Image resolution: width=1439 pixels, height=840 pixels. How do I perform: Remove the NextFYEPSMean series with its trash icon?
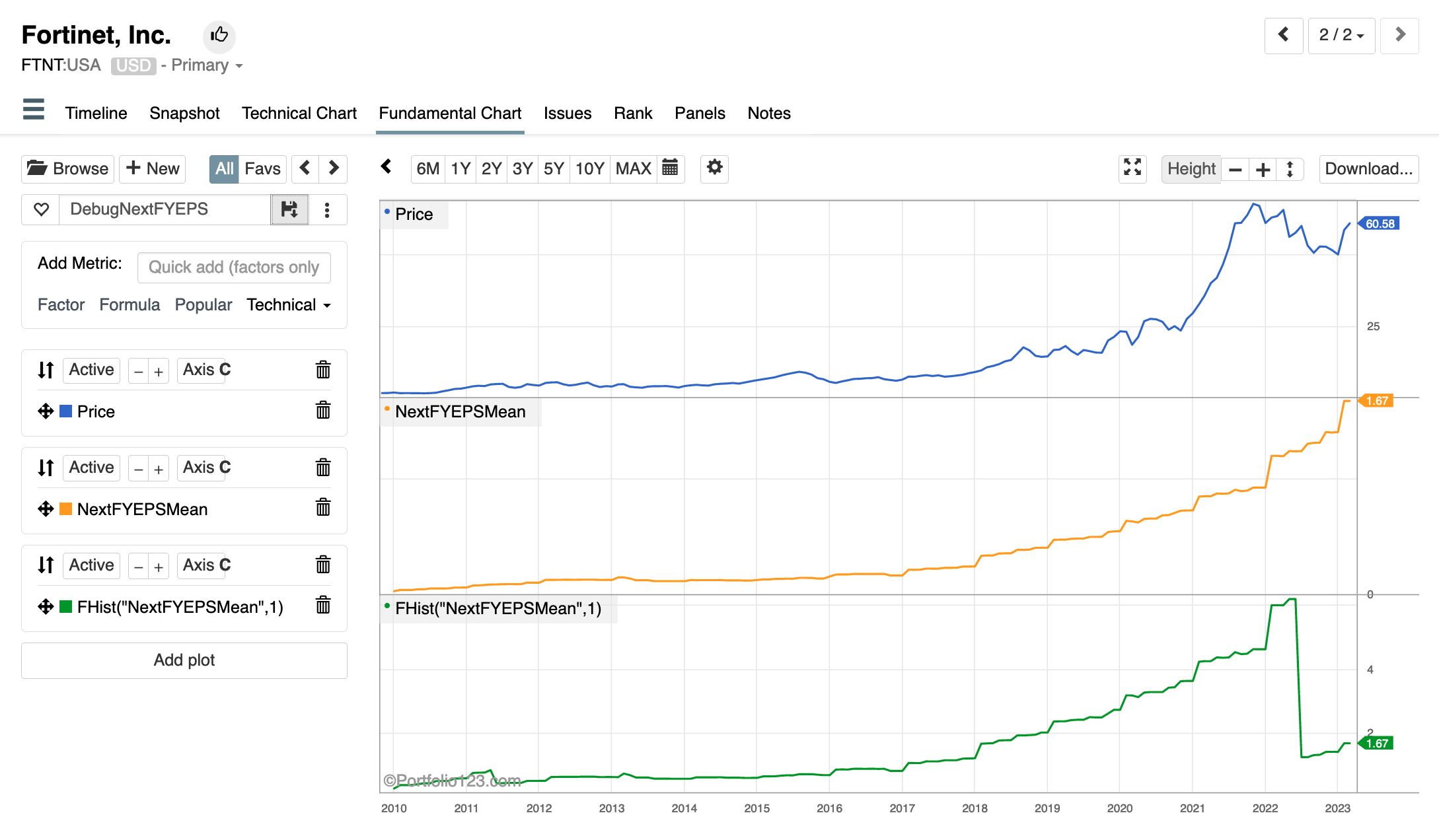click(x=323, y=507)
